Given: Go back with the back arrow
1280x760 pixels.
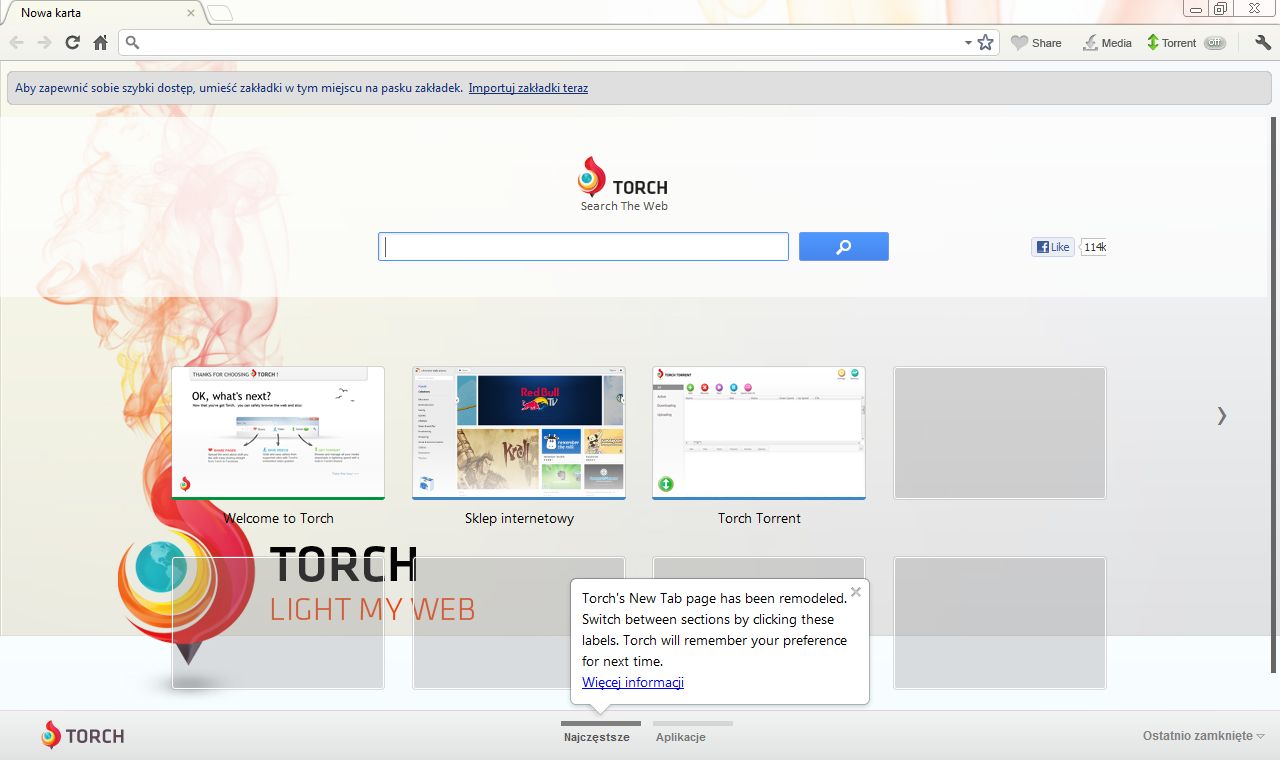Looking at the screenshot, I should 17,43.
